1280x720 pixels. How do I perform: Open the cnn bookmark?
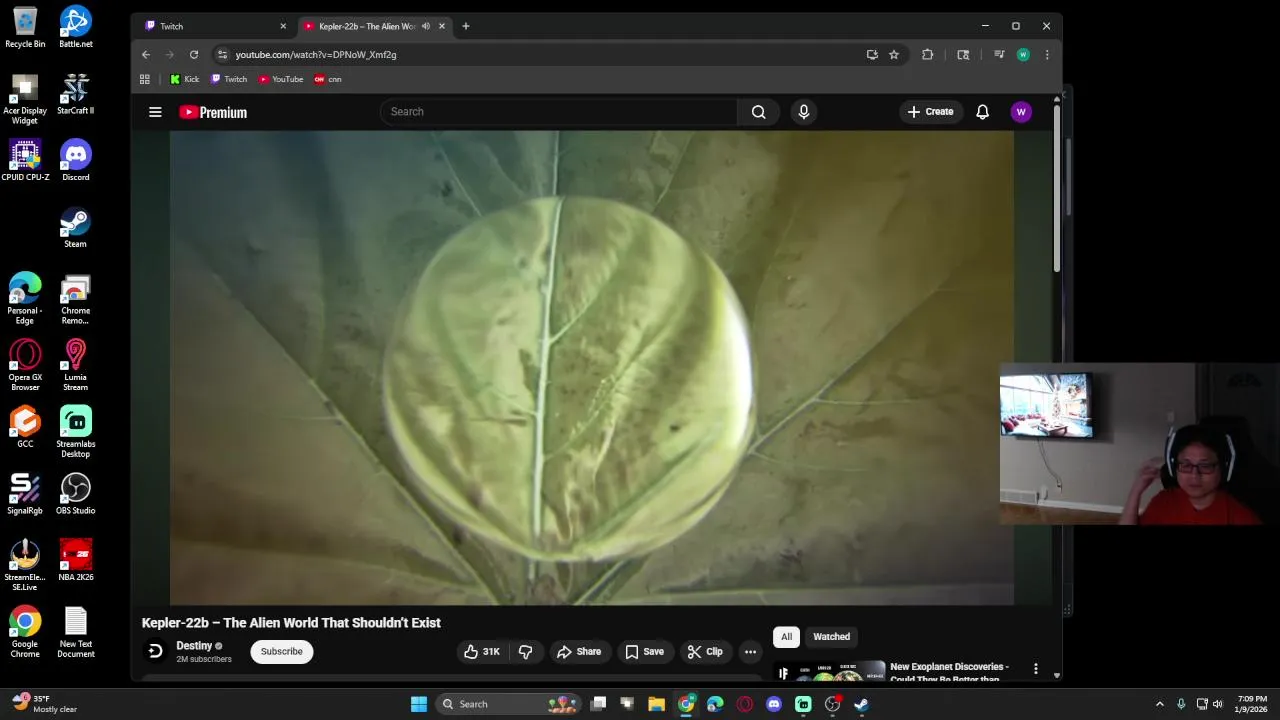coord(328,79)
